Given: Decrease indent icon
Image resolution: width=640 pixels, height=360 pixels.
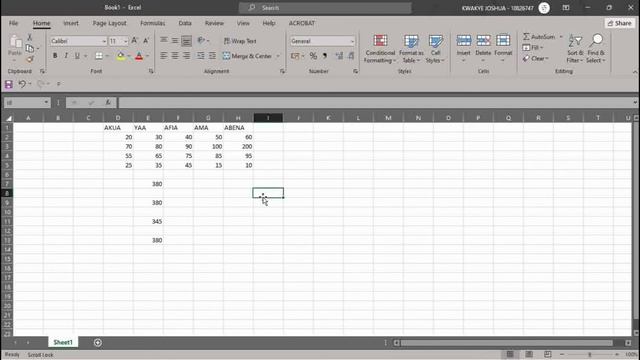Looking at the screenshot, I should point(200,56).
